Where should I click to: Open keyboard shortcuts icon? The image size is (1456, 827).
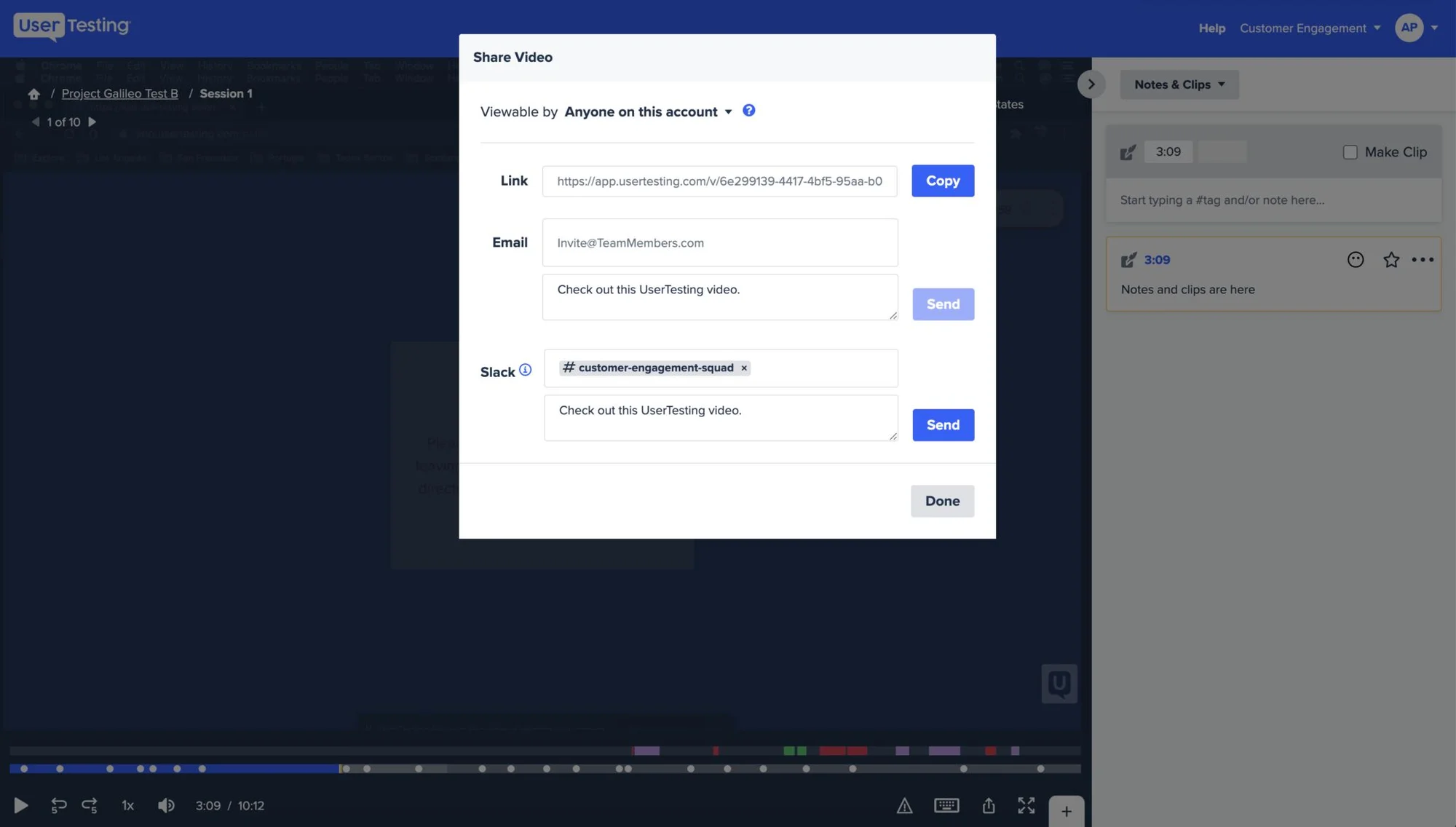[x=946, y=805]
